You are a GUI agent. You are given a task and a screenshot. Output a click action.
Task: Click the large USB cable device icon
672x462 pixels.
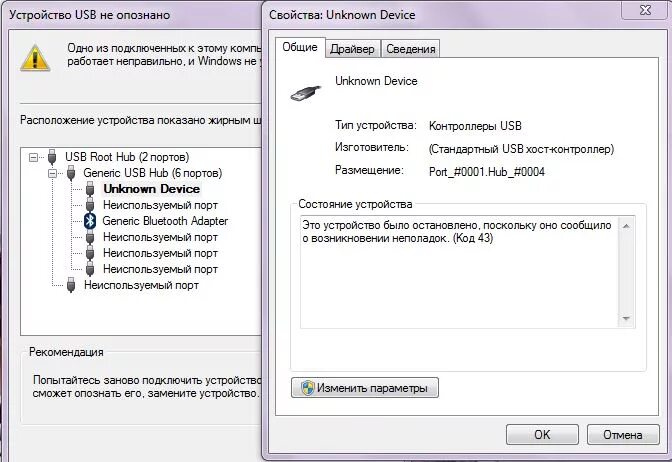[306, 91]
